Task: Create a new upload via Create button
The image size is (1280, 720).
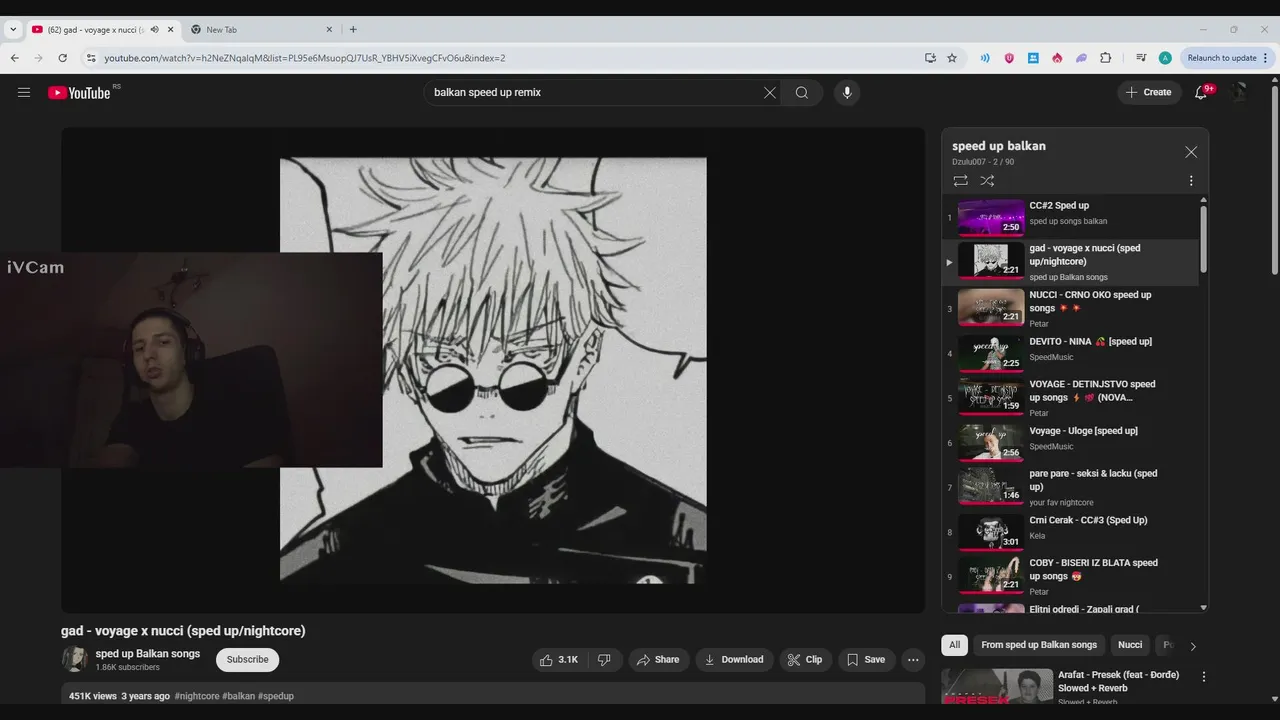Action: click(x=1148, y=93)
